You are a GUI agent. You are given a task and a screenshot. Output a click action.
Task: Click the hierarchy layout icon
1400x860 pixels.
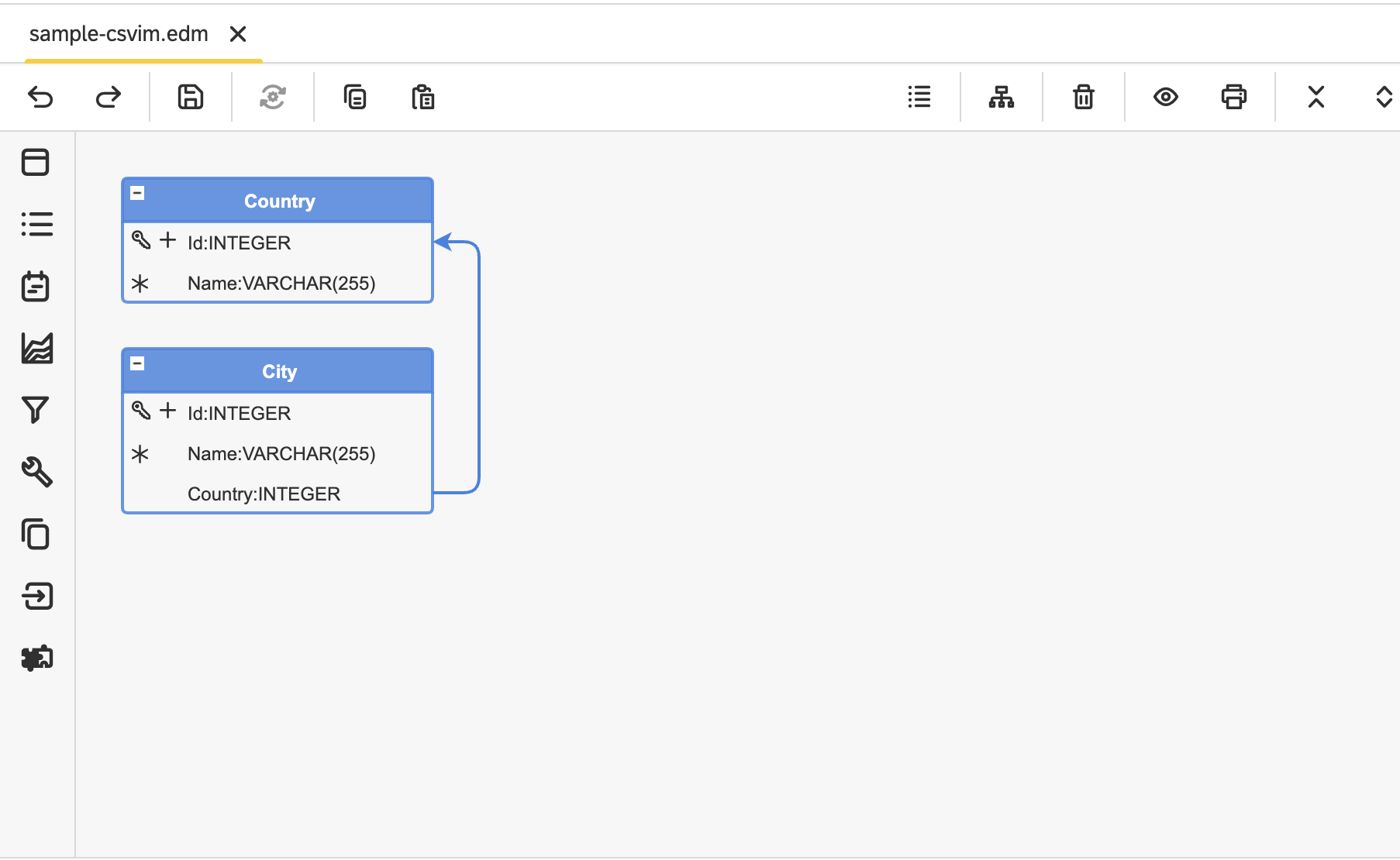(x=1002, y=98)
